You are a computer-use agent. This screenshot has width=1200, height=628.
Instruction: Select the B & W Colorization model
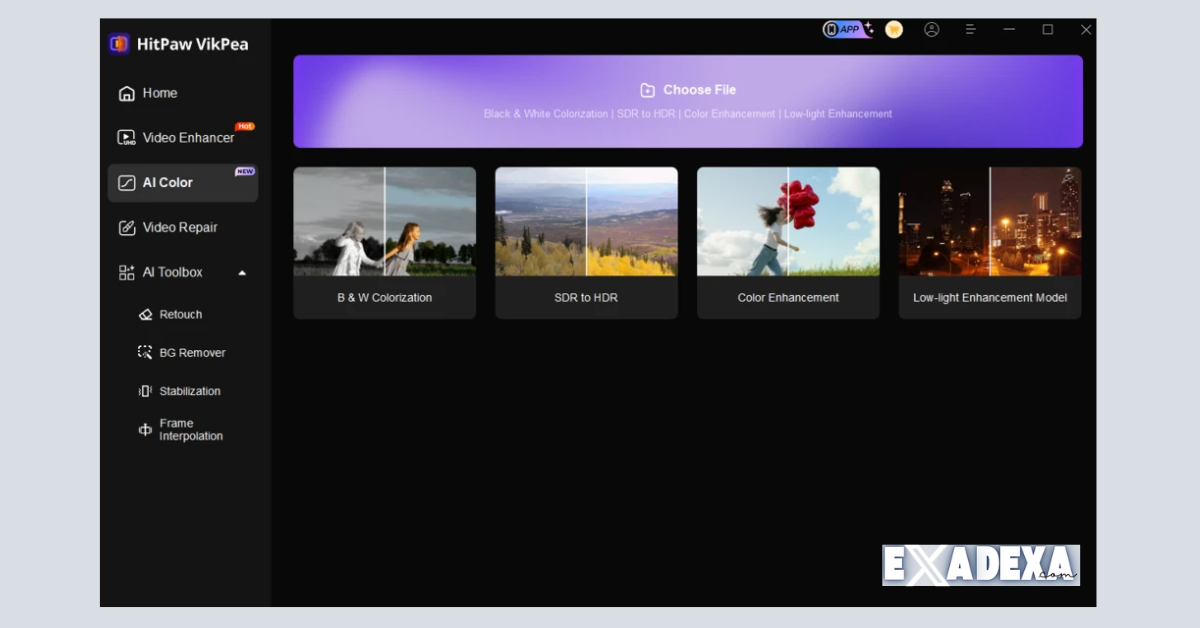pos(384,242)
